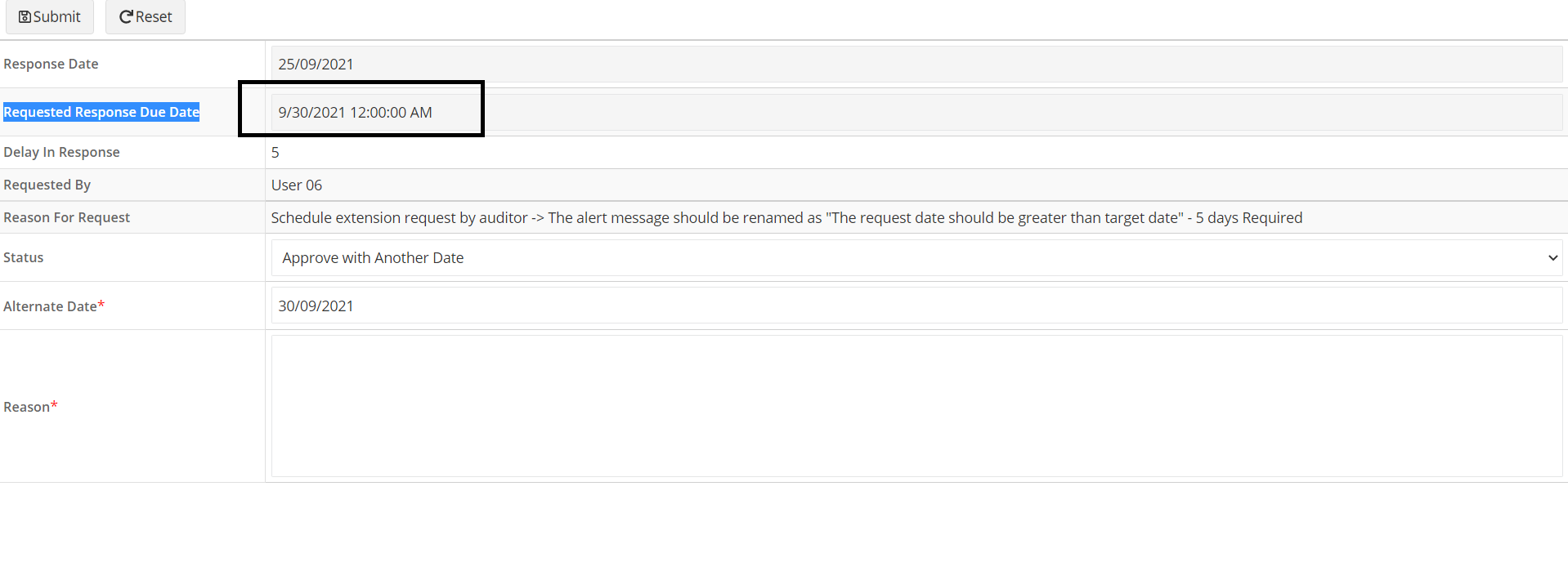Click the Status label
Viewport: 1568px width, 580px height.
click(x=24, y=257)
